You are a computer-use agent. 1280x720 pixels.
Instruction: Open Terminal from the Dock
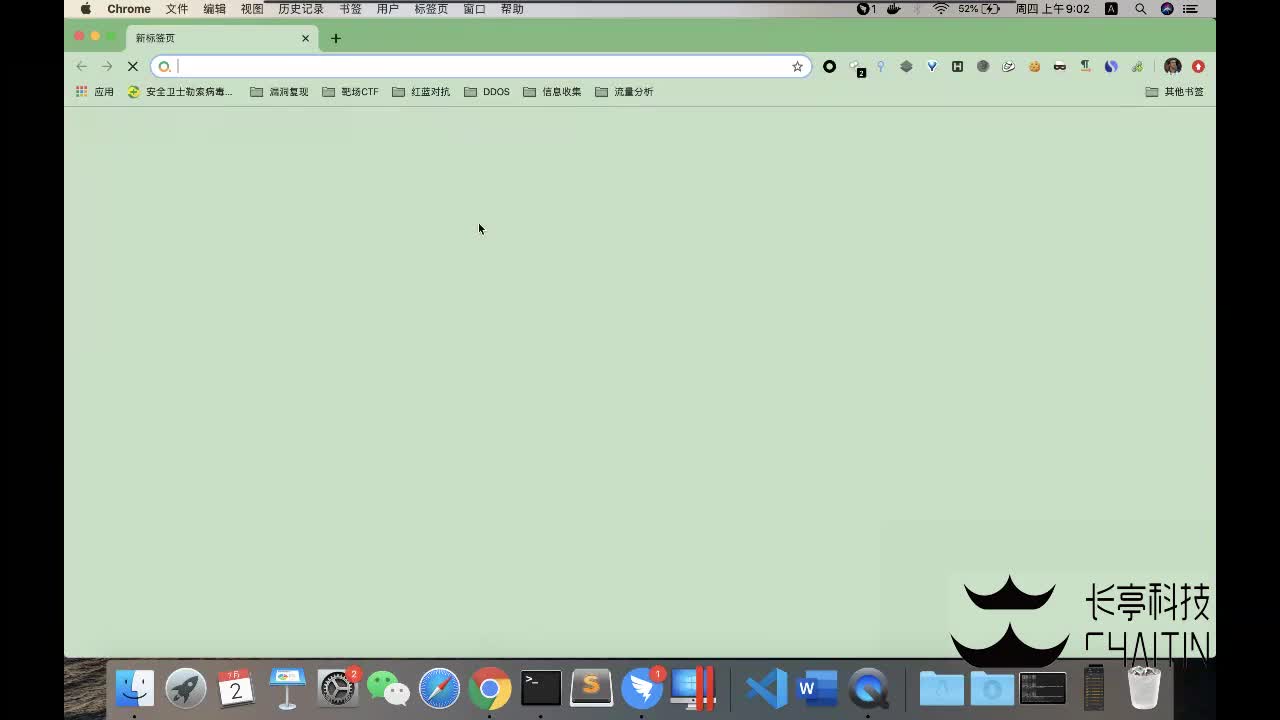[x=541, y=688]
